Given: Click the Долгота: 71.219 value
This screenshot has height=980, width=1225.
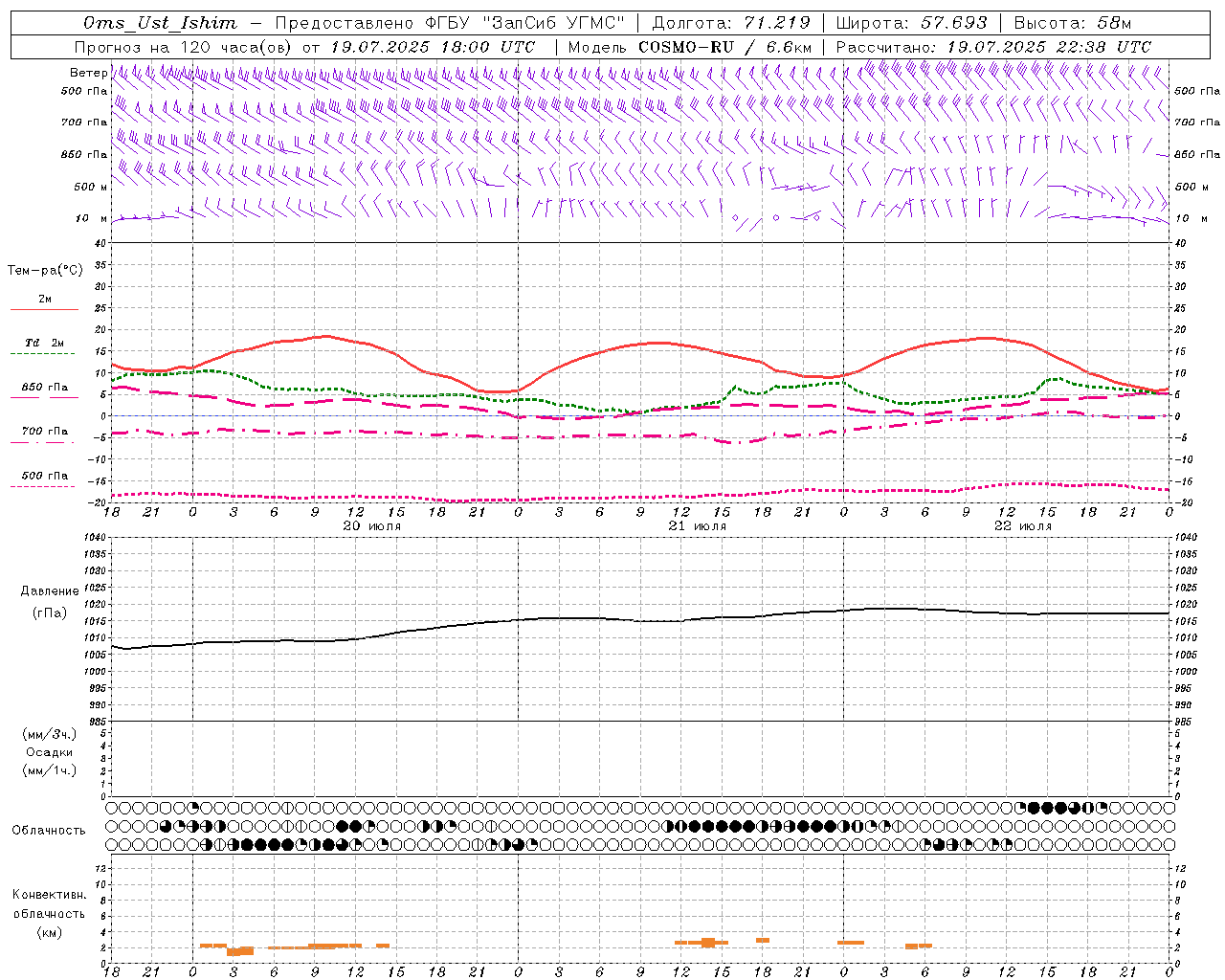Looking at the screenshot, I should click(x=731, y=23).
